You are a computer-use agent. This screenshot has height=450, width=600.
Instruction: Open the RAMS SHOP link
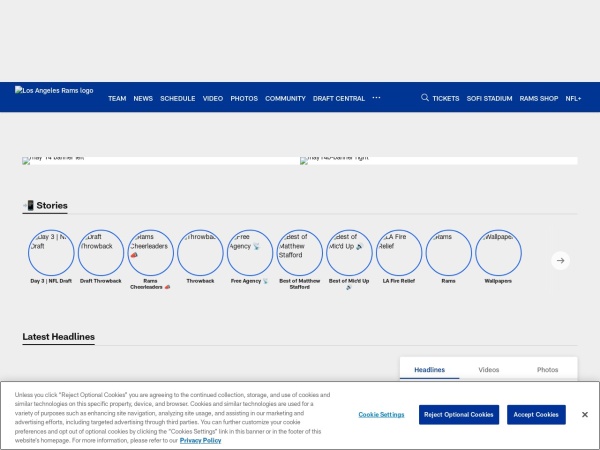point(539,98)
